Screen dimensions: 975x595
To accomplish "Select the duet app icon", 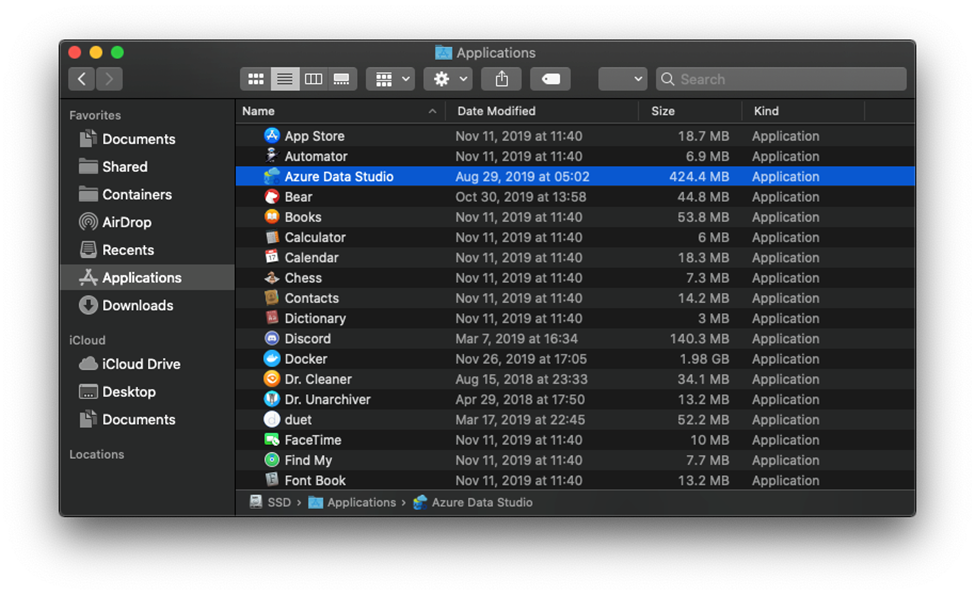I will [272, 420].
